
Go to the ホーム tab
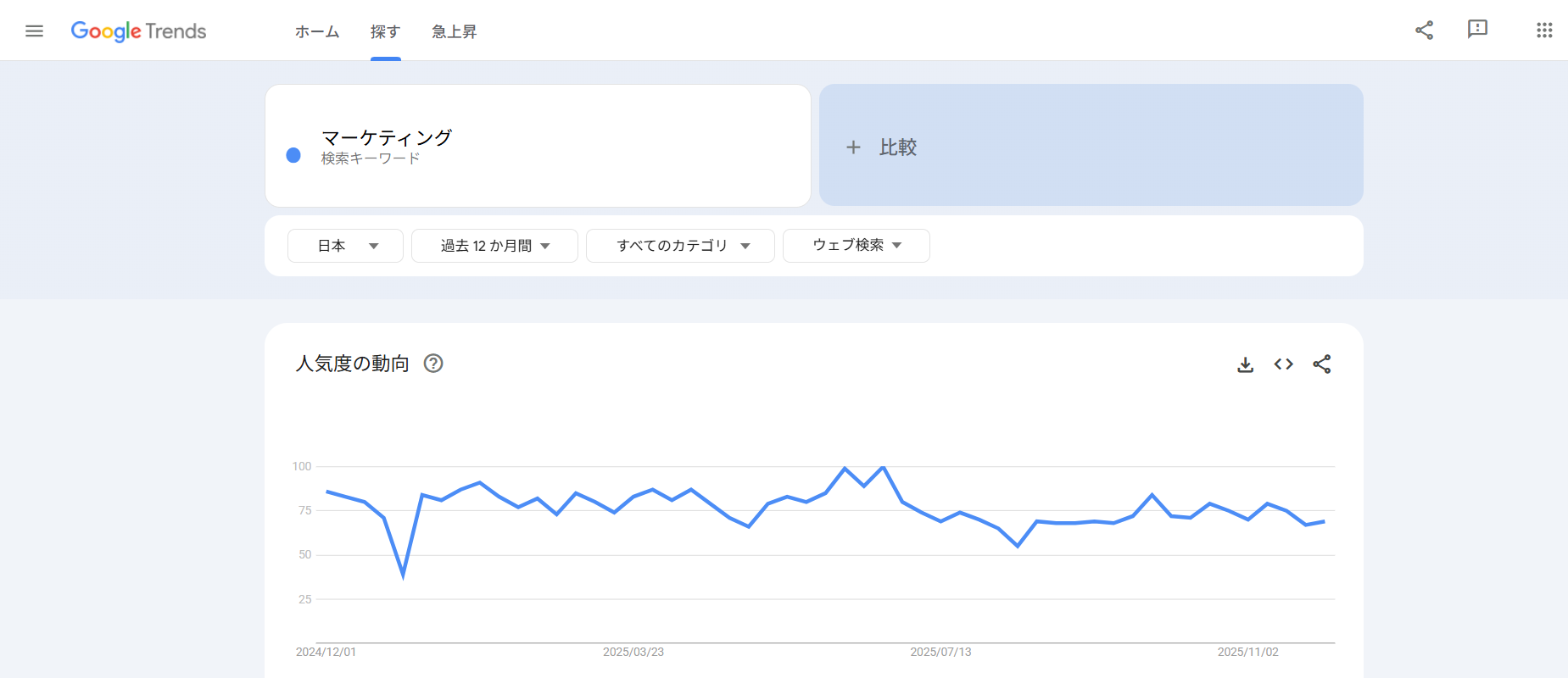point(317,32)
